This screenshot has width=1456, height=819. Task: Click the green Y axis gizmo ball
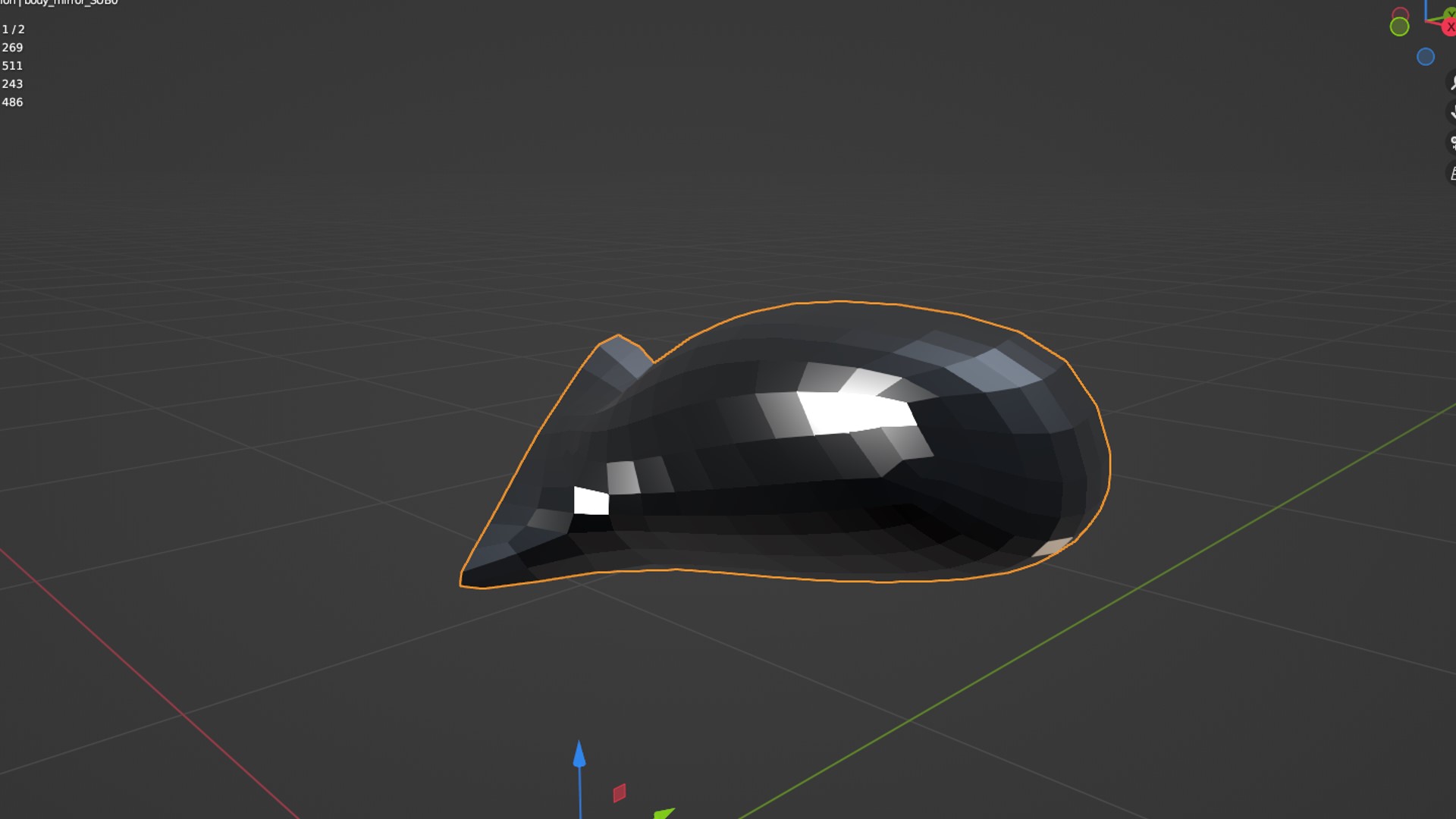(1451, 14)
